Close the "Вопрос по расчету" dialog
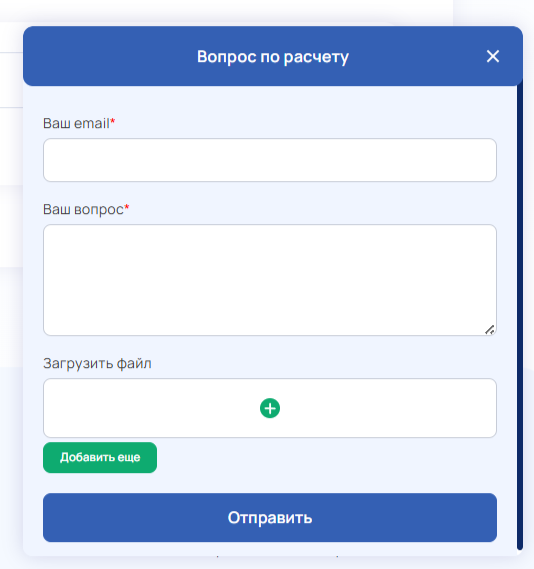 tap(493, 56)
